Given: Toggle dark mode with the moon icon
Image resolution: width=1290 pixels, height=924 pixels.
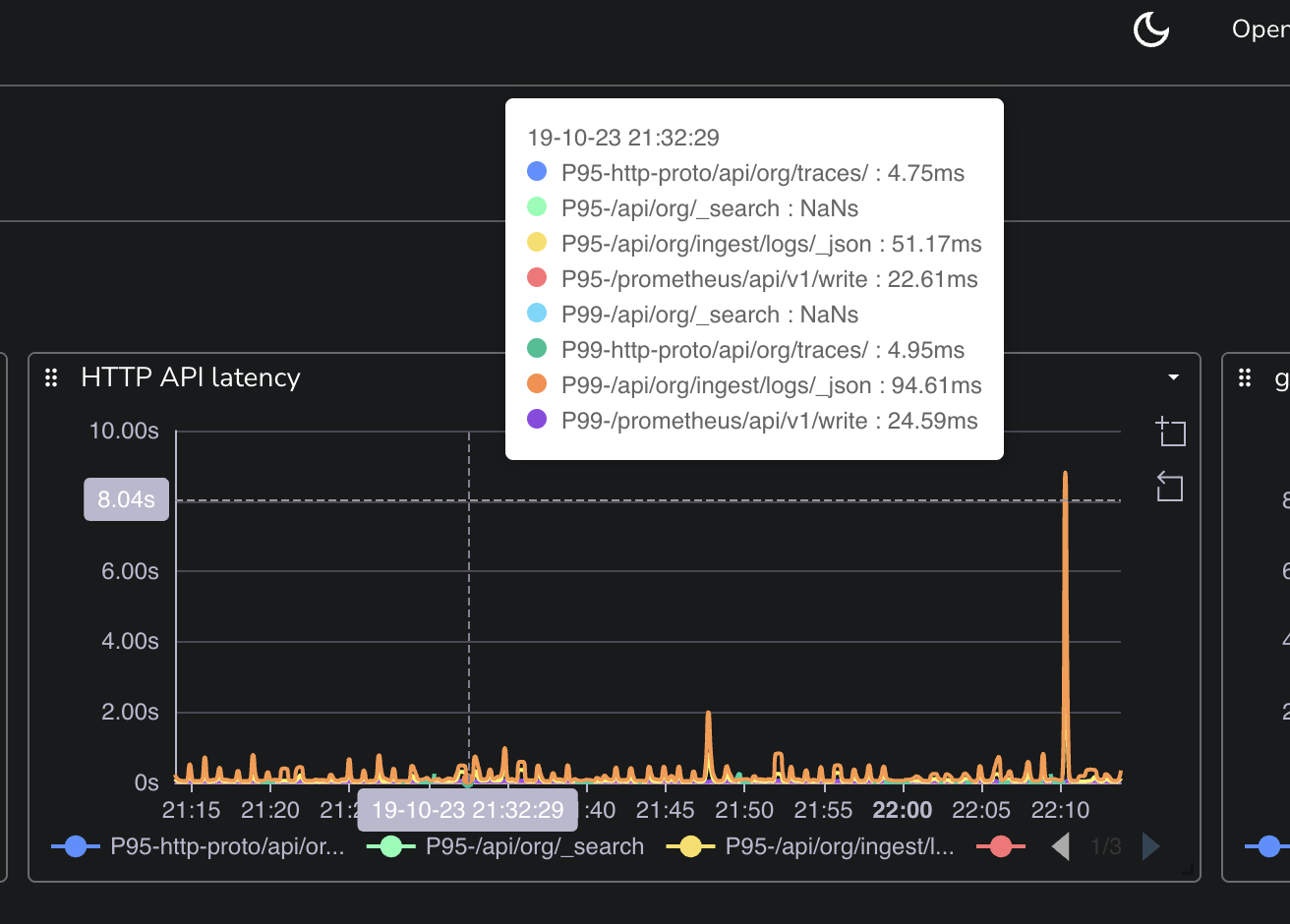Looking at the screenshot, I should click(x=1150, y=29).
